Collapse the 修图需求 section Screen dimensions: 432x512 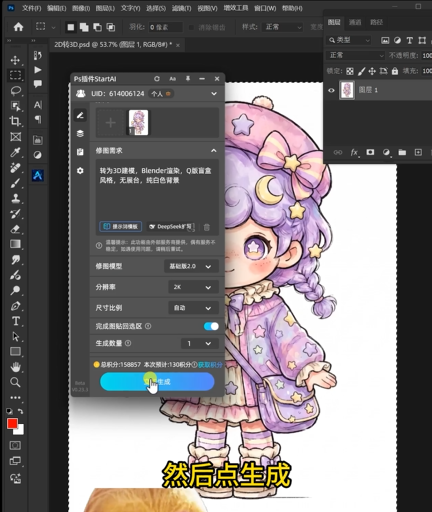(214, 151)
